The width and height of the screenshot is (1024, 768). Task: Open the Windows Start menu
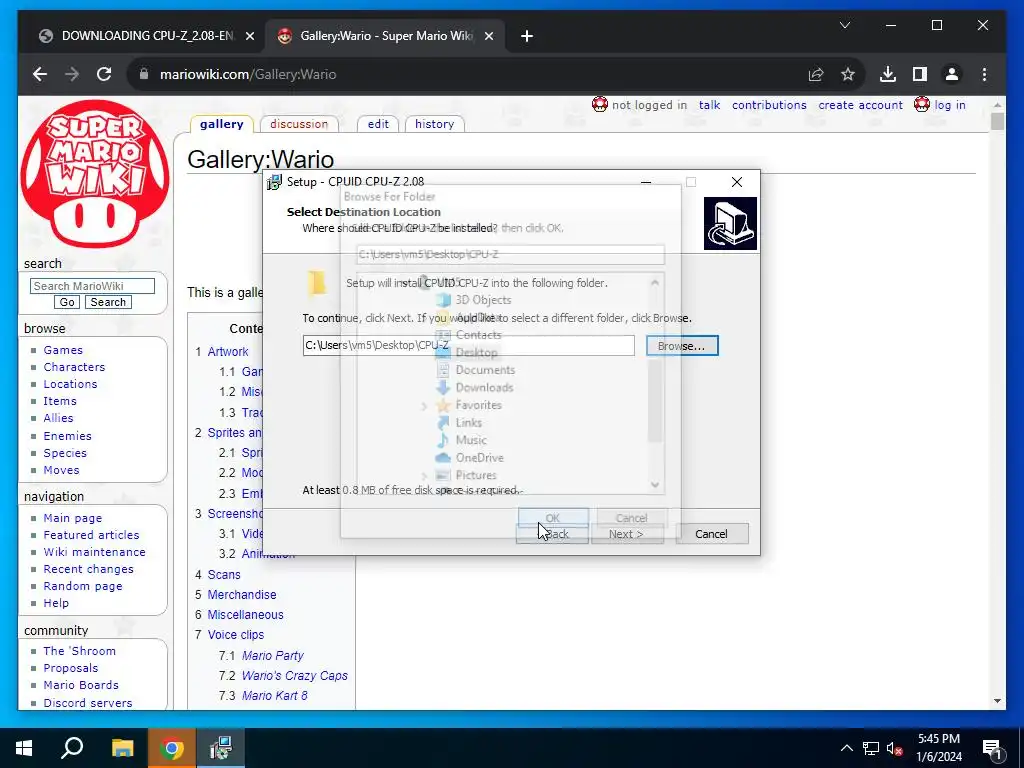tap(24, 748)
